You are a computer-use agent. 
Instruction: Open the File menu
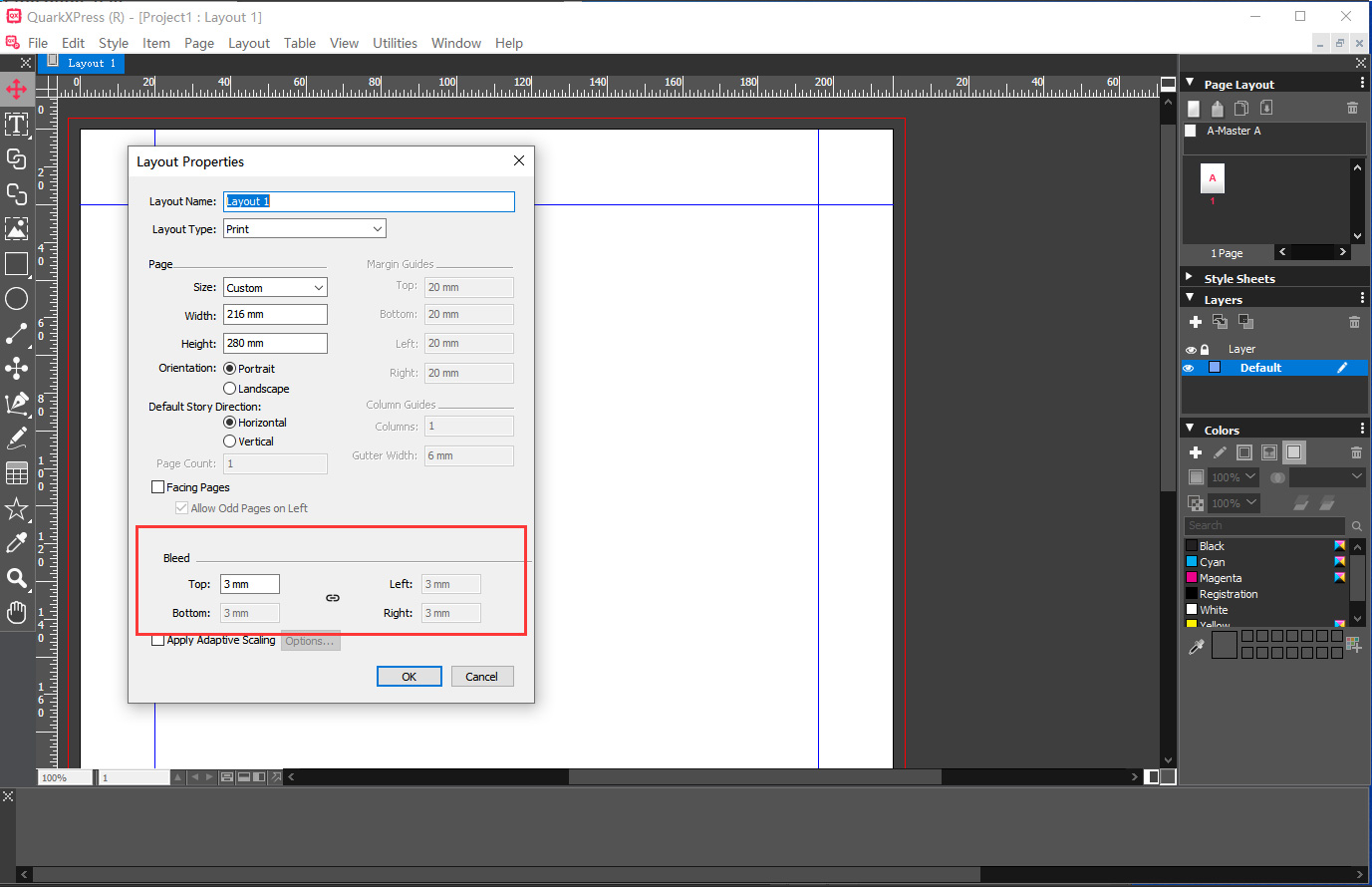(38, 43)
